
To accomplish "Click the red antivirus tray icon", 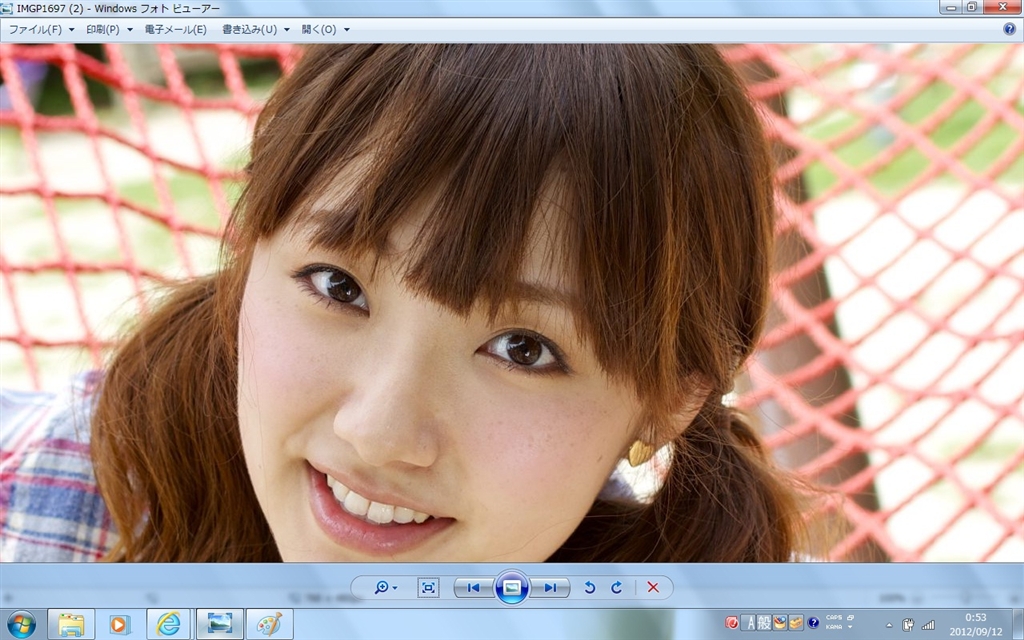I will (732, 622).
